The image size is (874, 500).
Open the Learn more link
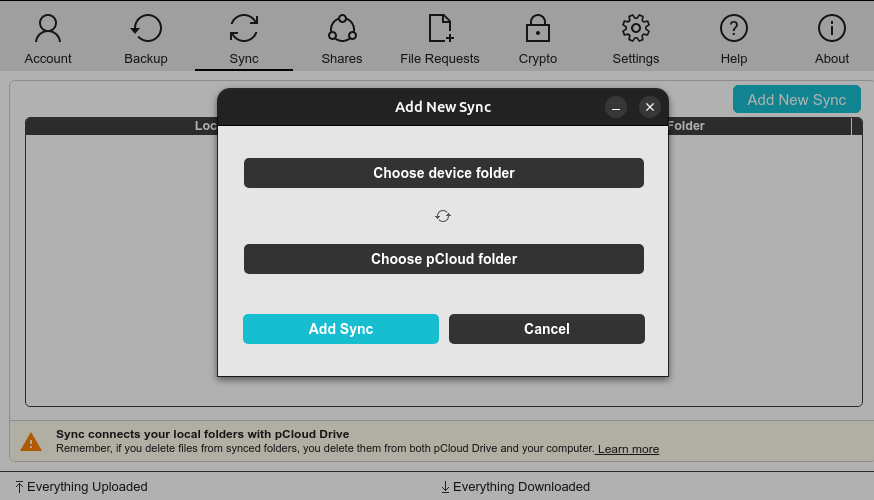point(628,449)
